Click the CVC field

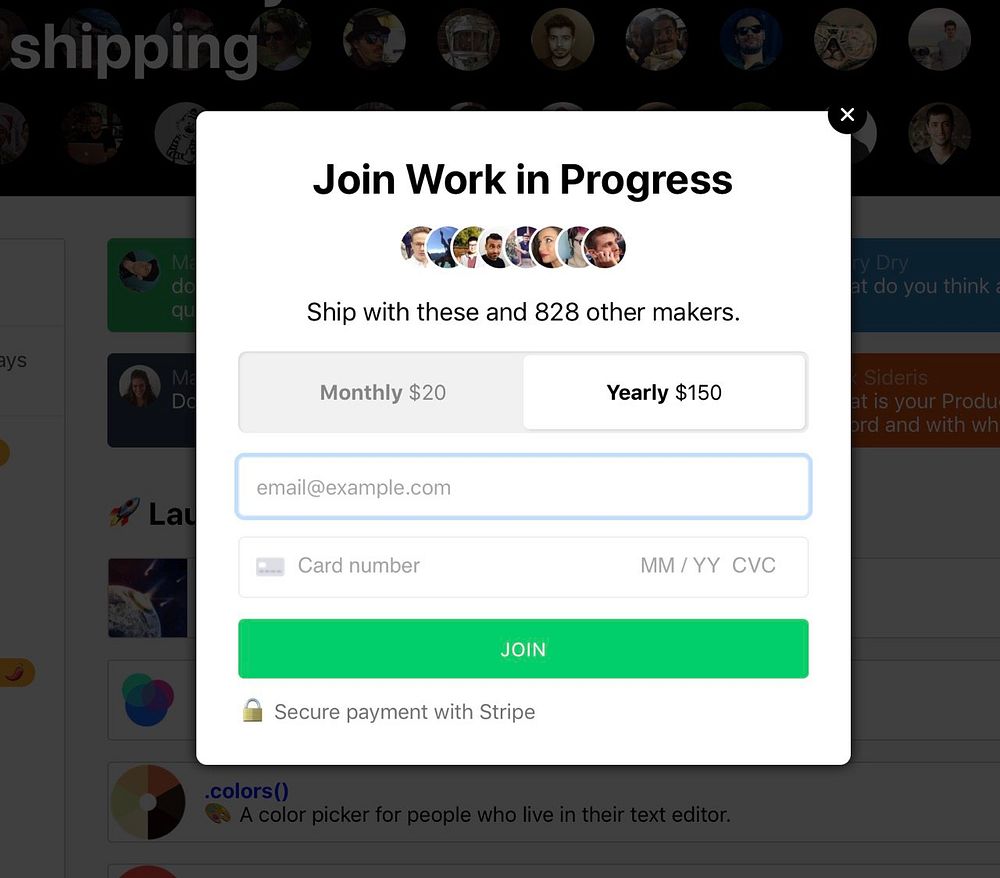click(754, 566)
